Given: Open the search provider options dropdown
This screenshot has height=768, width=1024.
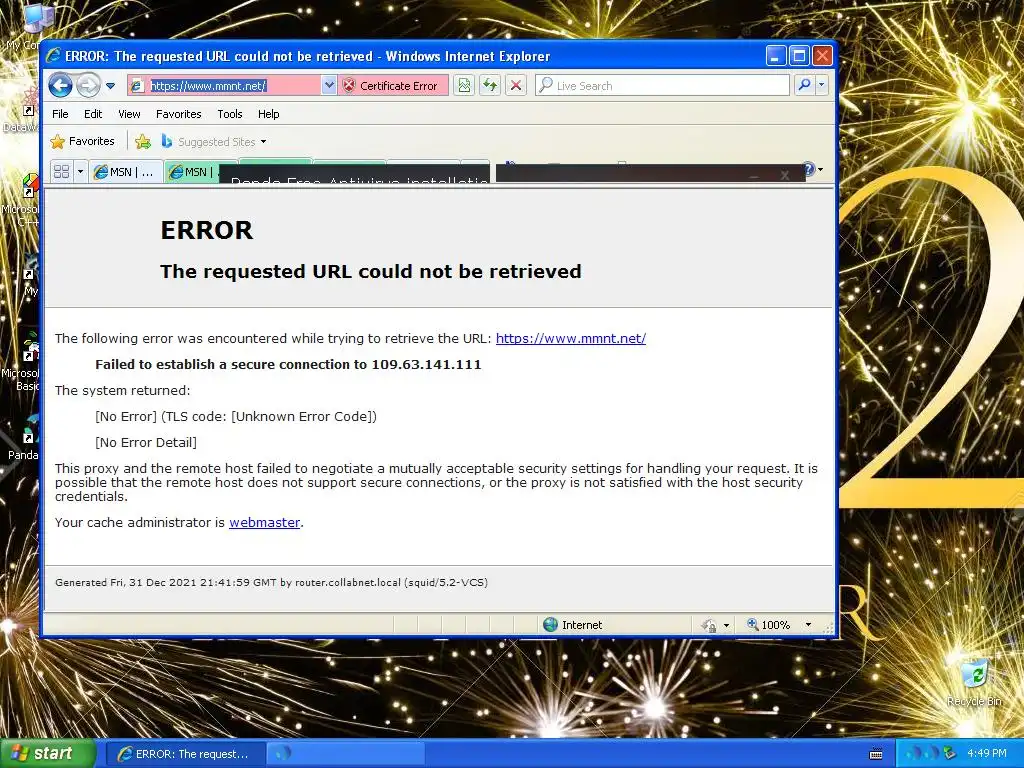Looking at the screenshot, I should [822, 86].
